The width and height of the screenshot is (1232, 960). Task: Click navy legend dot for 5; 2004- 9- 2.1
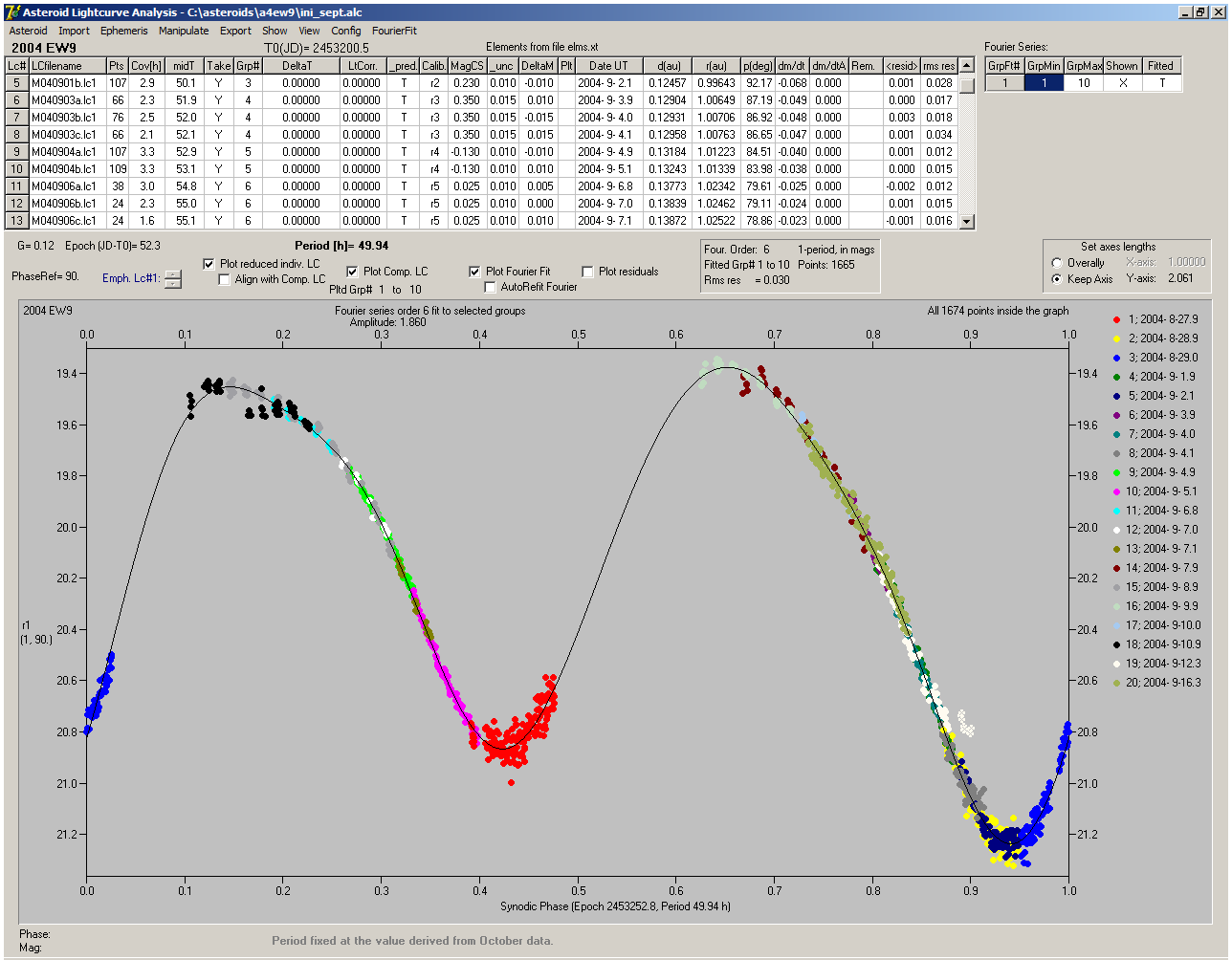[x=1117, y=396]
